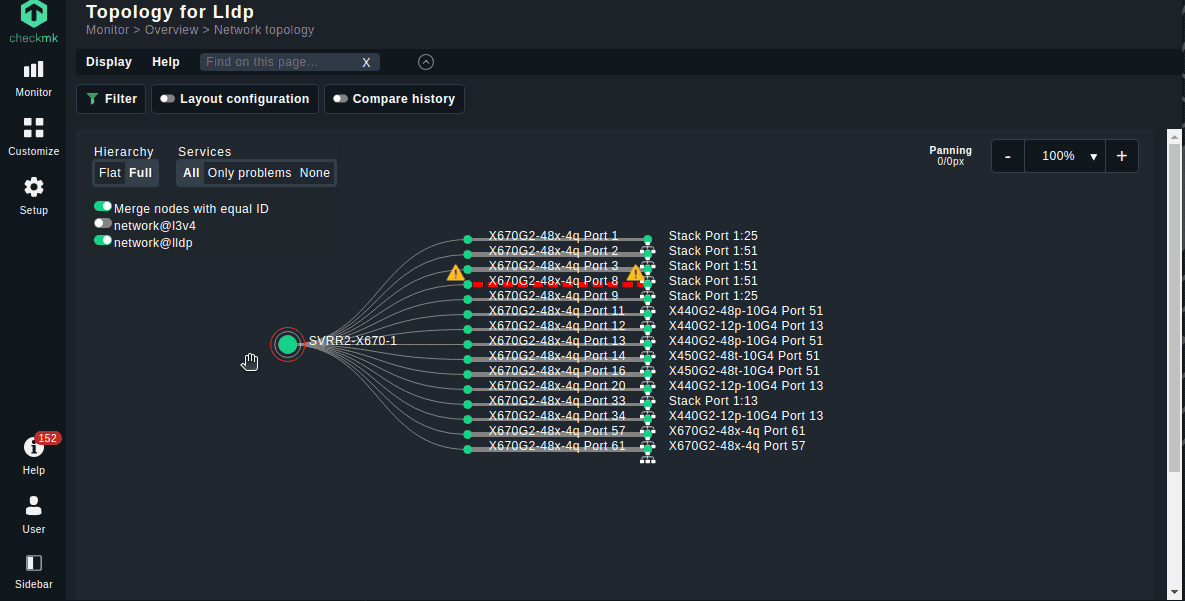Toggle Merge nodes with equal ID

point(103,206)
